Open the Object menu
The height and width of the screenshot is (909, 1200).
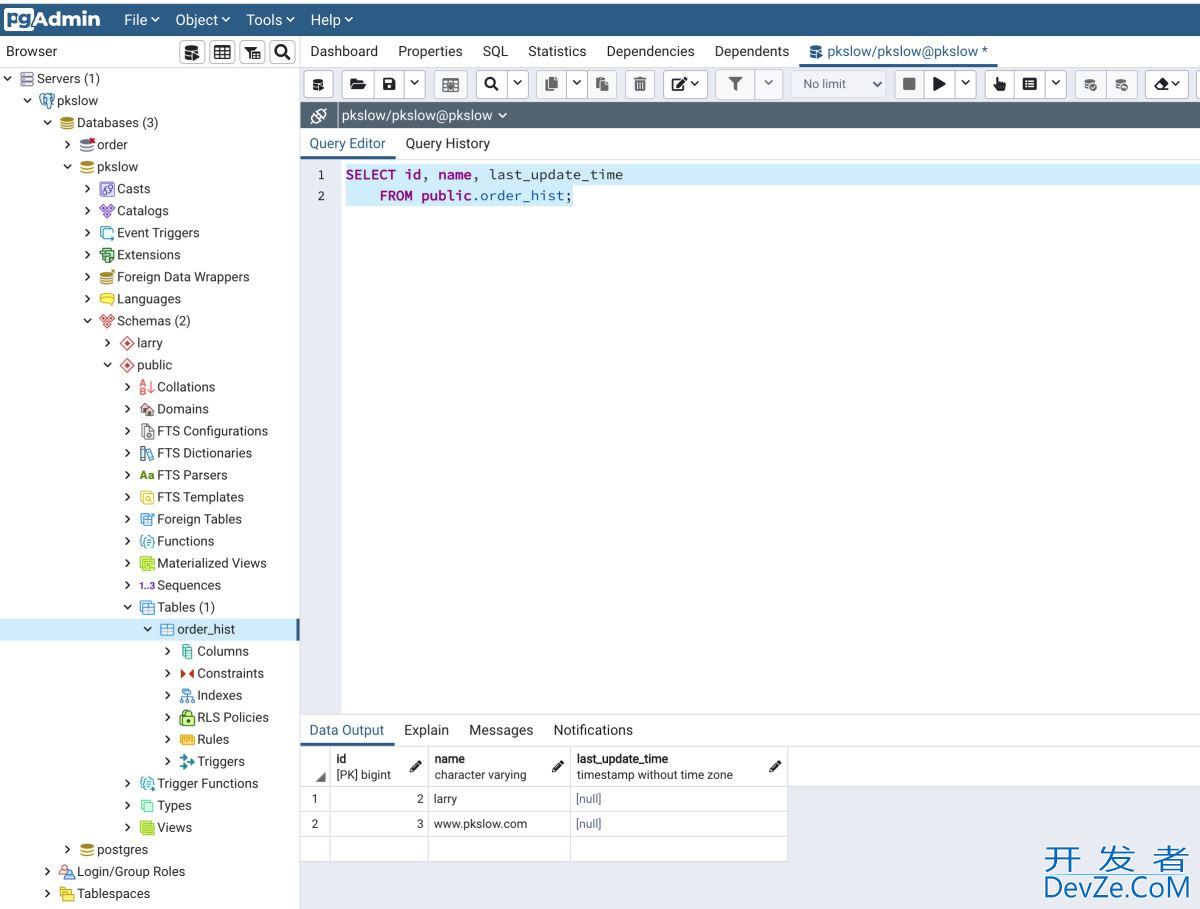pos(203,20)
